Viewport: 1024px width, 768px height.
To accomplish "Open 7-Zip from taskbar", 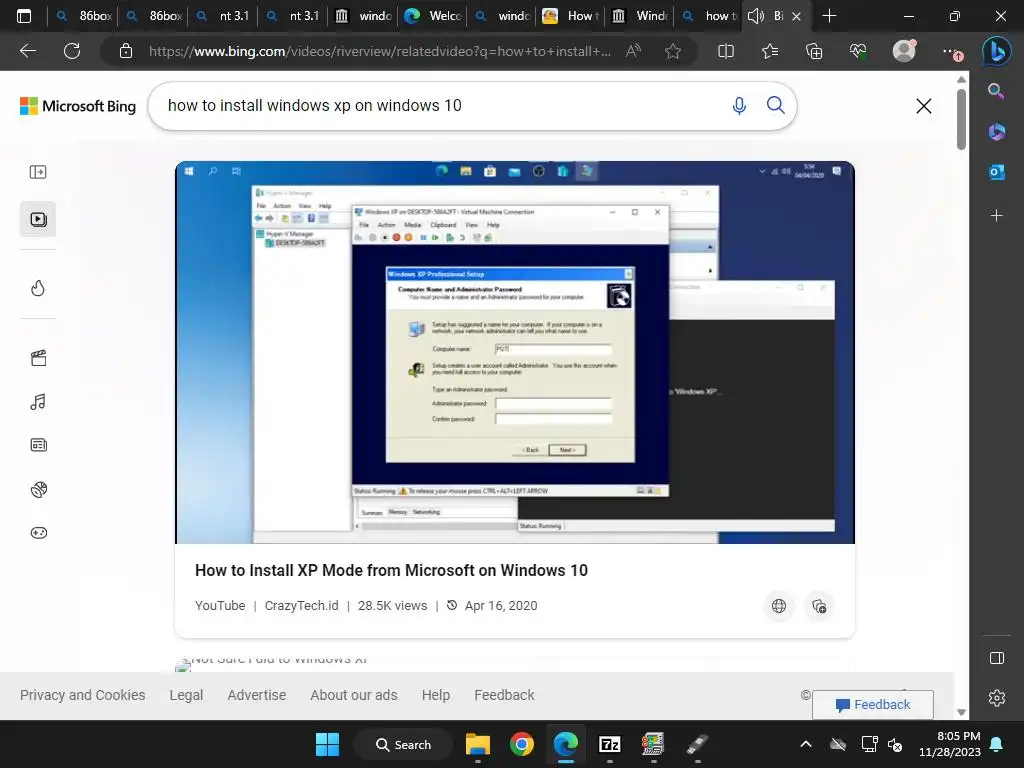I will click(609, 744).
